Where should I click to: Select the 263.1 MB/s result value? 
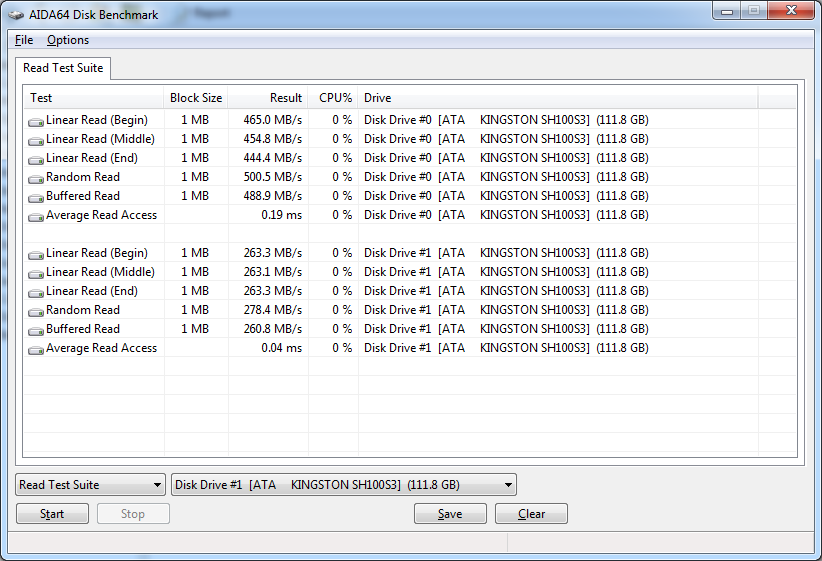pyautogui.click(x=273, y=272)
